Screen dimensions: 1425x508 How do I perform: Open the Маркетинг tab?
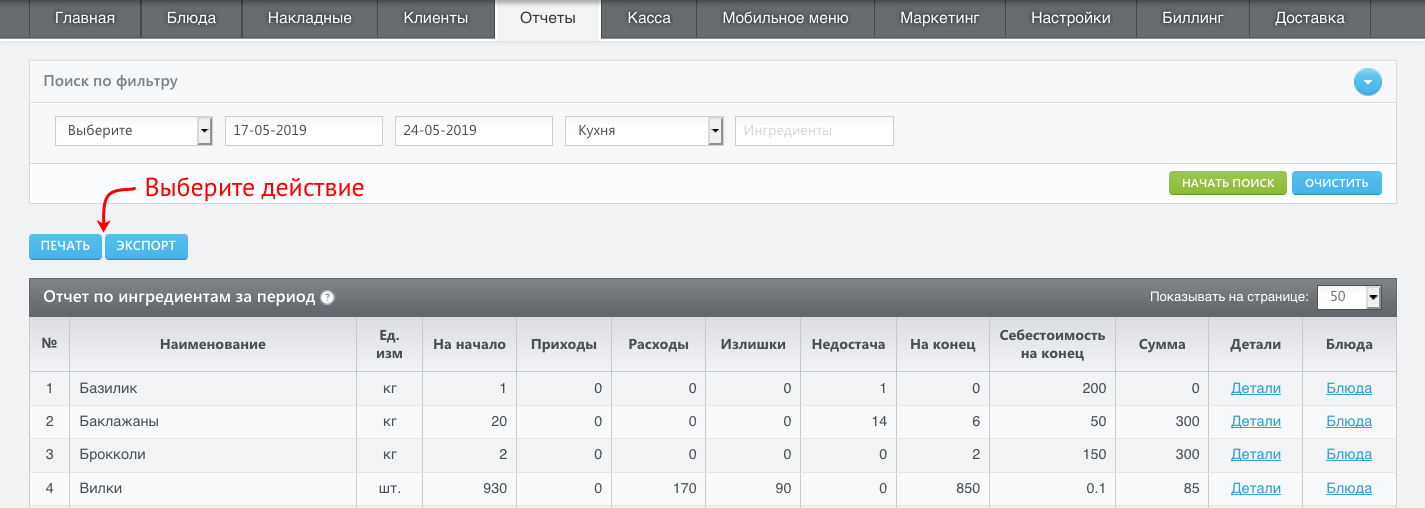[939, 18]
